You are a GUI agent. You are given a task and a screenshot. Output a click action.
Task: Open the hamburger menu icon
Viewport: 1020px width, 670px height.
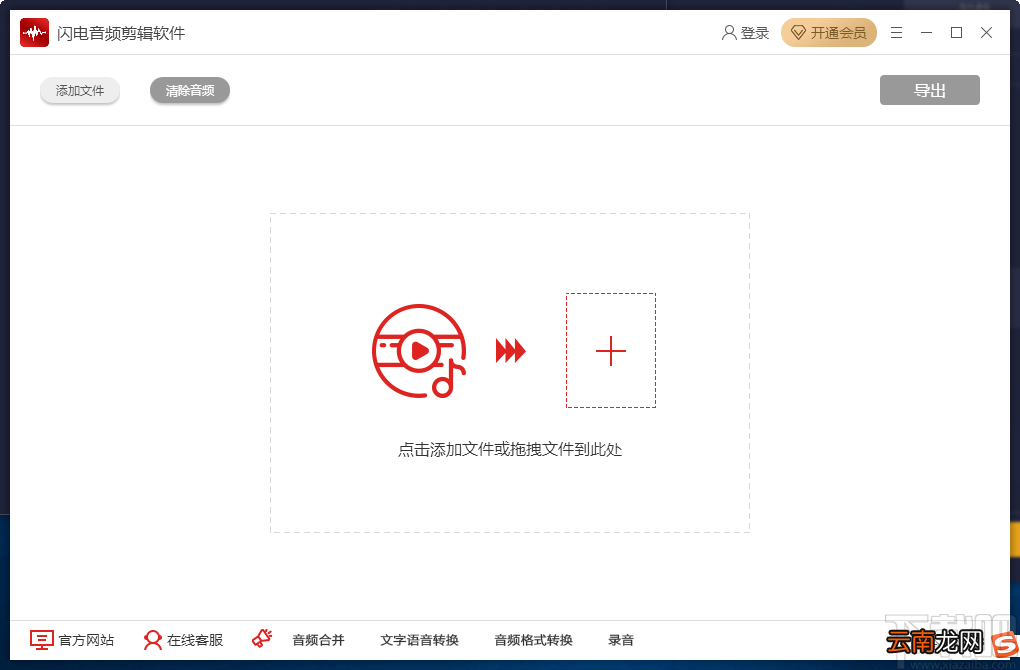coord(896,33)
